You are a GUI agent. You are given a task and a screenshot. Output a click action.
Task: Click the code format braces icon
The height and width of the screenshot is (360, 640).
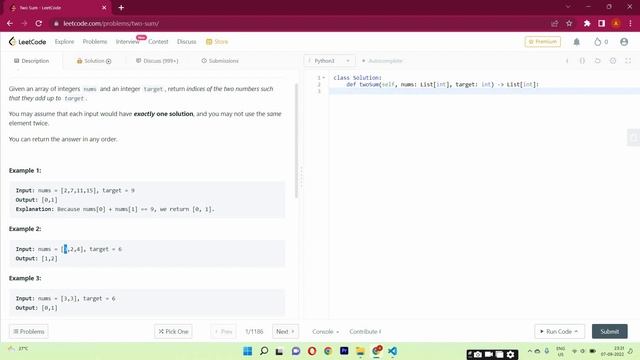(x=582, y=61)
